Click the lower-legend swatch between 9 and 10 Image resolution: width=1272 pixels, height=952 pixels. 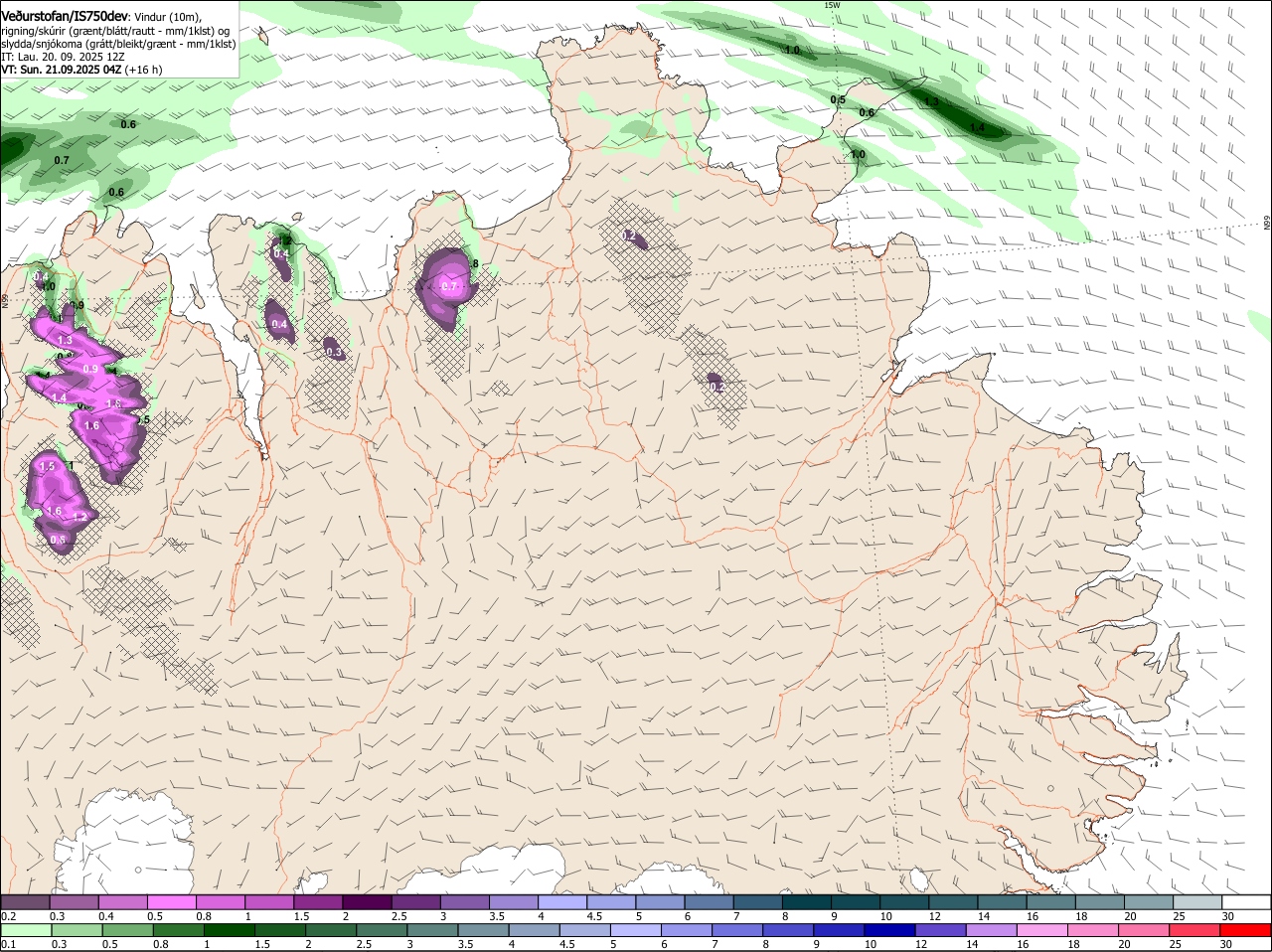tap(842, 930)
